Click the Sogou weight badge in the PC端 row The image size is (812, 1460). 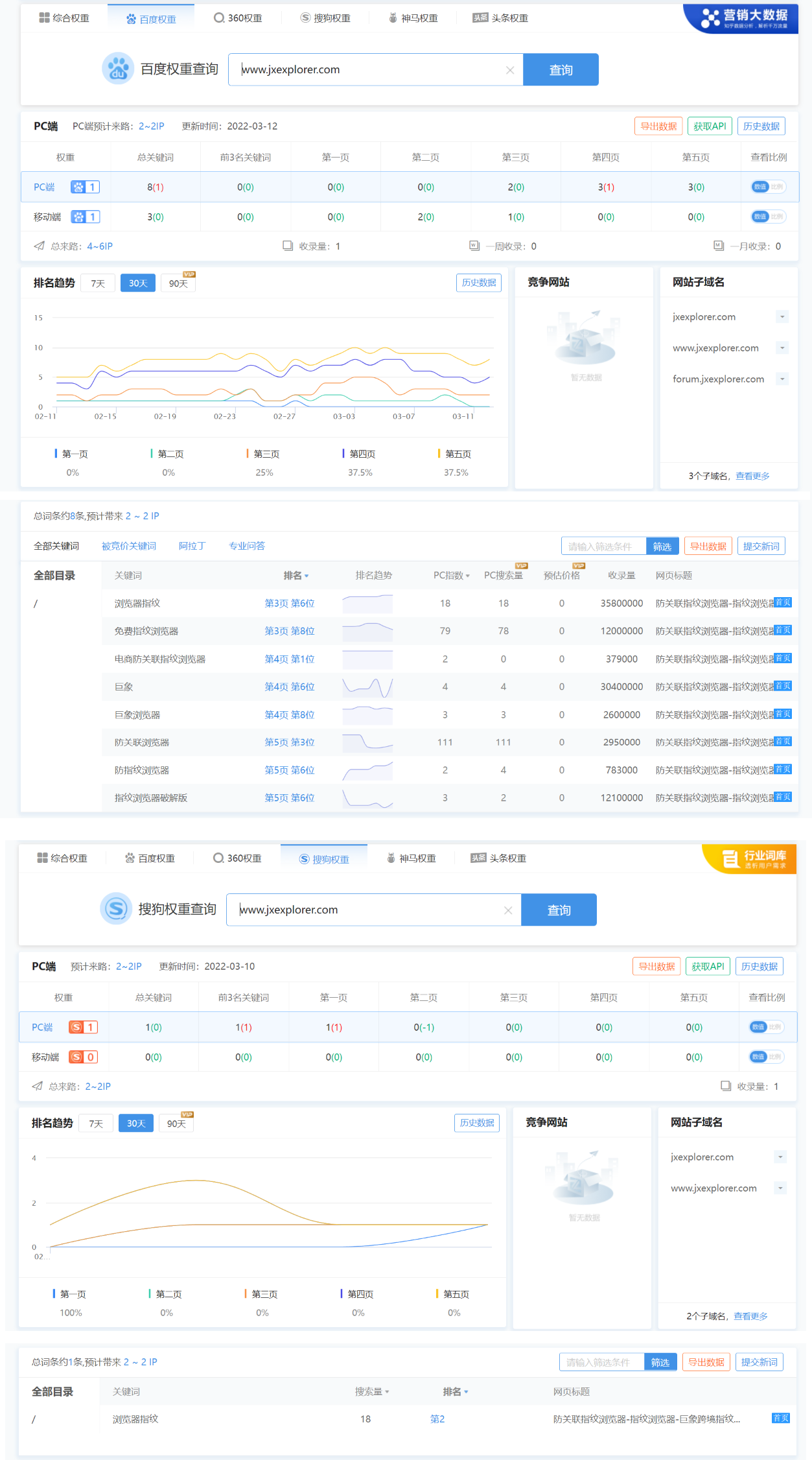pyautogui.click(x=83, y=1028)
